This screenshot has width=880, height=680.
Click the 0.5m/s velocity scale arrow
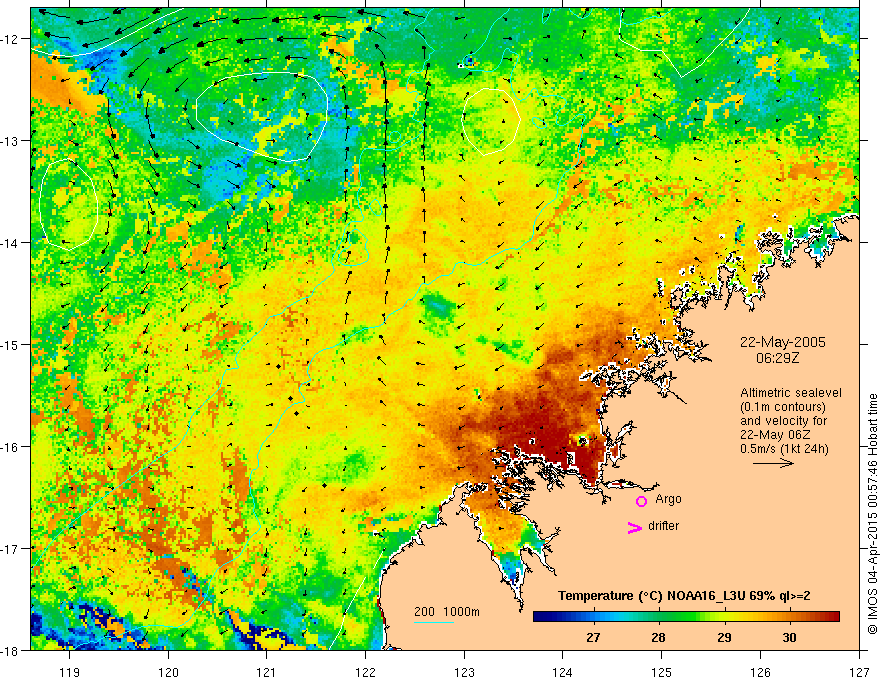click(x=773, y=463)
